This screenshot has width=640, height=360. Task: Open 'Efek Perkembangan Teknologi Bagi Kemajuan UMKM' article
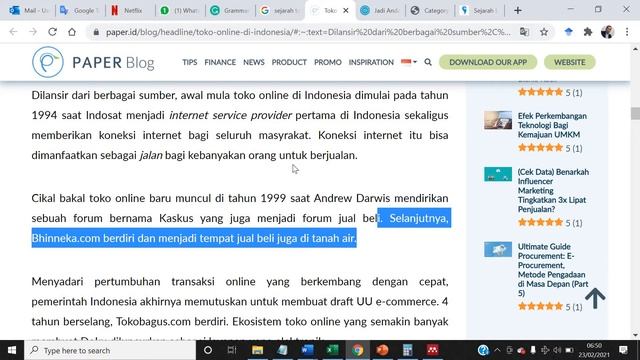pos(552,125)
